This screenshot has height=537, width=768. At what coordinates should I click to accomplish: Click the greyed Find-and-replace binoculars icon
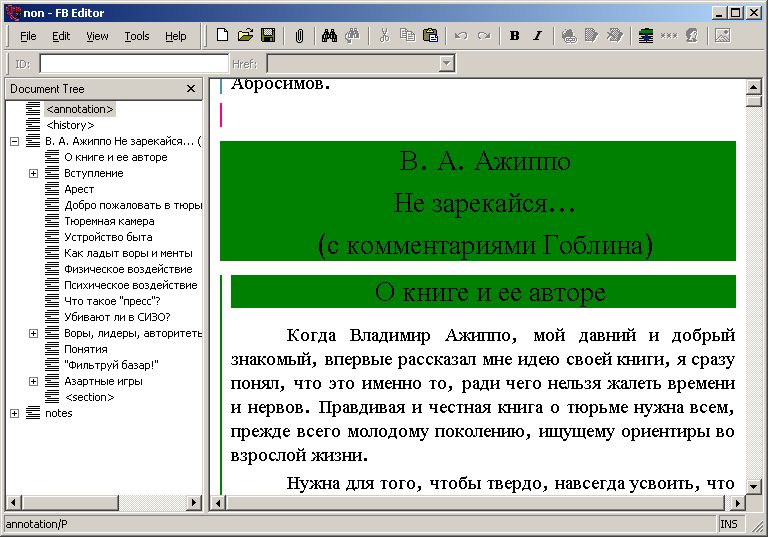tap(352, 35)
